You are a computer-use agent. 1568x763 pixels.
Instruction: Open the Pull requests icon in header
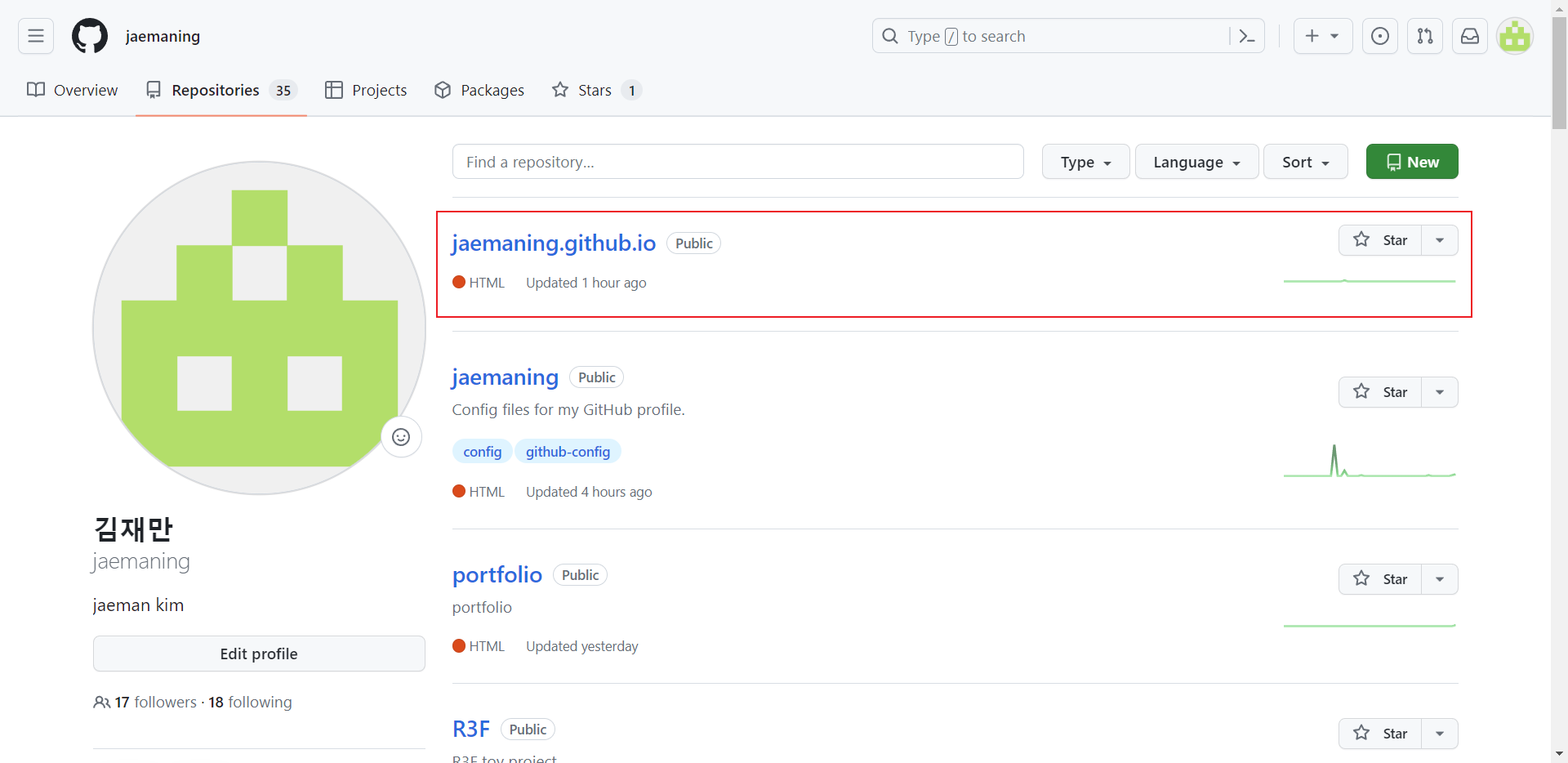point(1425,36)
